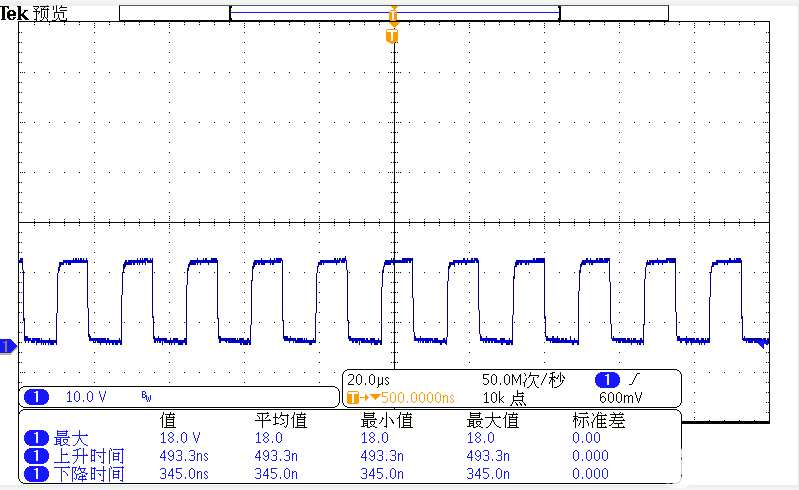Image resolution: width=799 pixels, height=490 pixels.
Task: Click the trigger source channel 1 badge
Action: point(607,380)
